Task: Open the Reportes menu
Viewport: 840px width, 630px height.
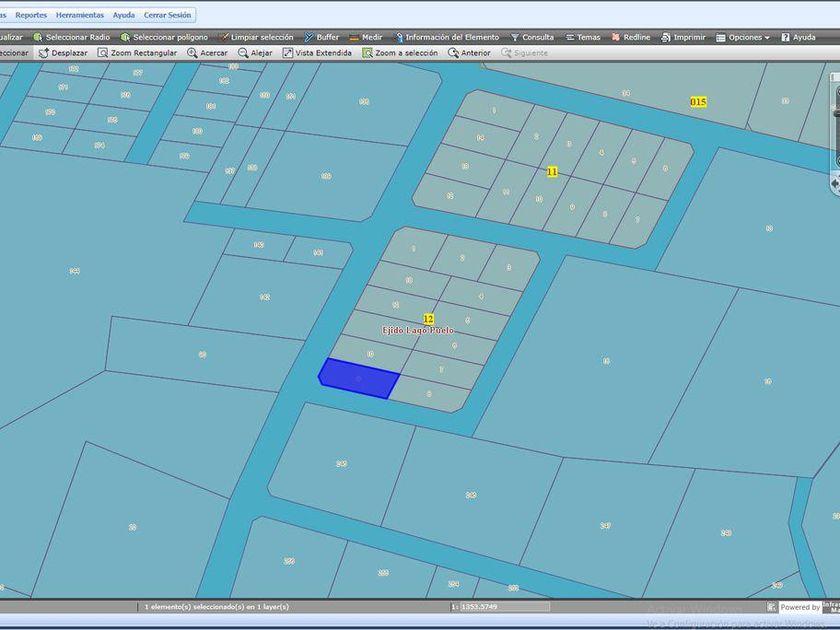Action: tap(31, 15)
